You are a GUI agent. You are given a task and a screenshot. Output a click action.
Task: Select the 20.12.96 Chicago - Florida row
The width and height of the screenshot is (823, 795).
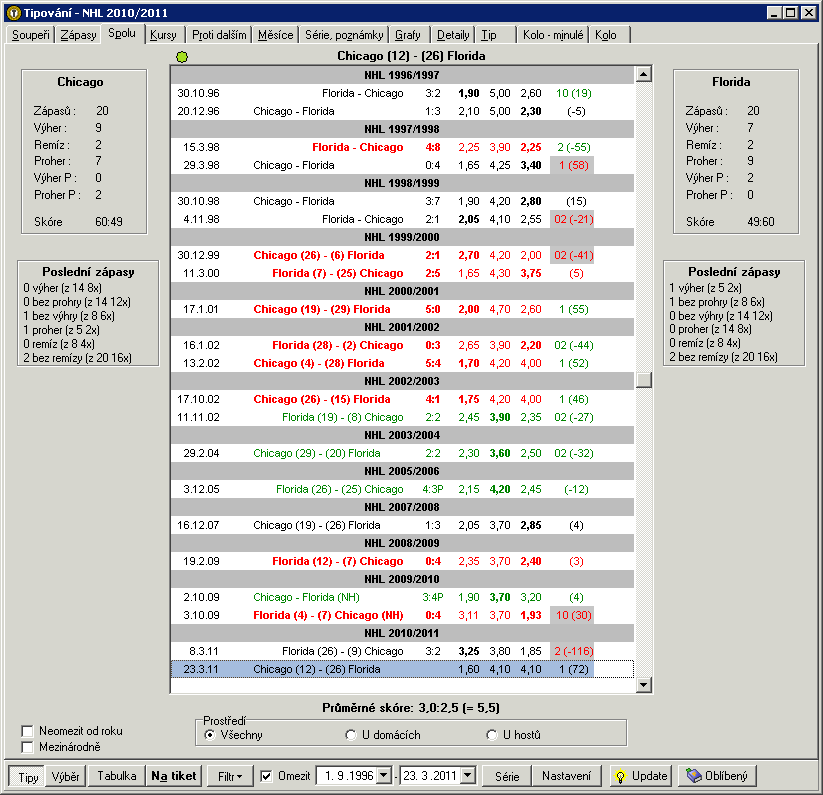pos(402,111)
